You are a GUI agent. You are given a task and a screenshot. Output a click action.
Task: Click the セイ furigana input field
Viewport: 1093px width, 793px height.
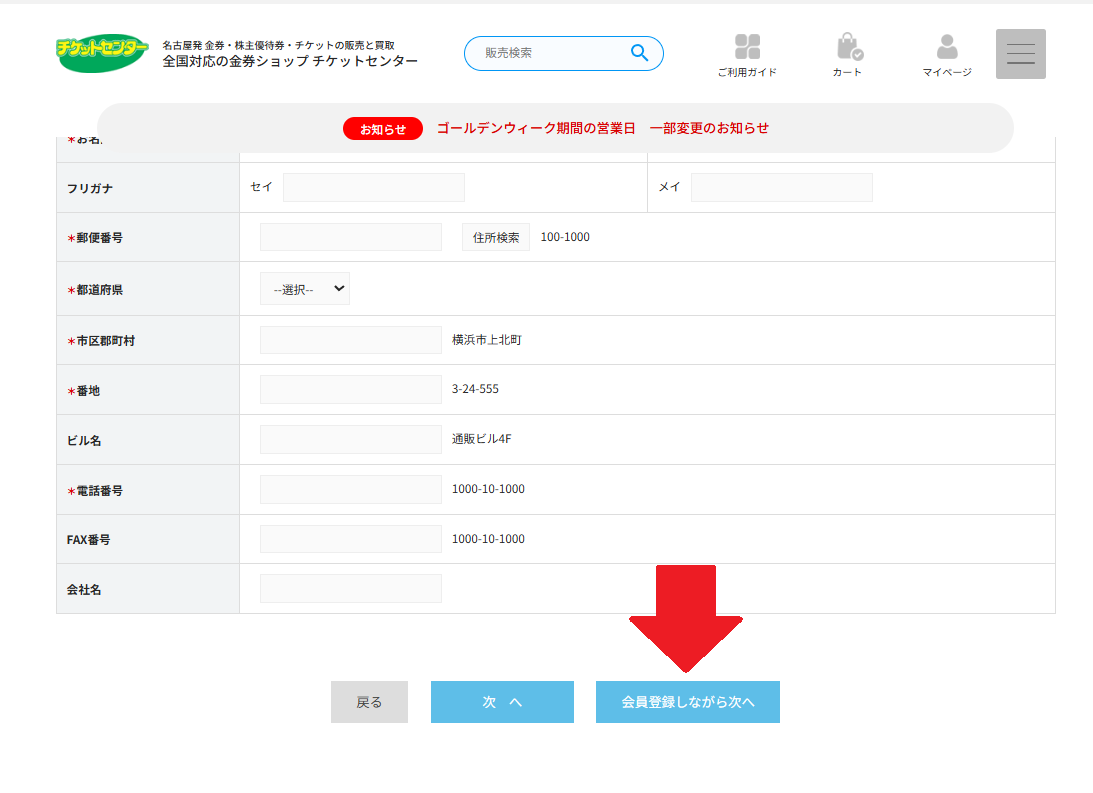[x=374, y=187]
